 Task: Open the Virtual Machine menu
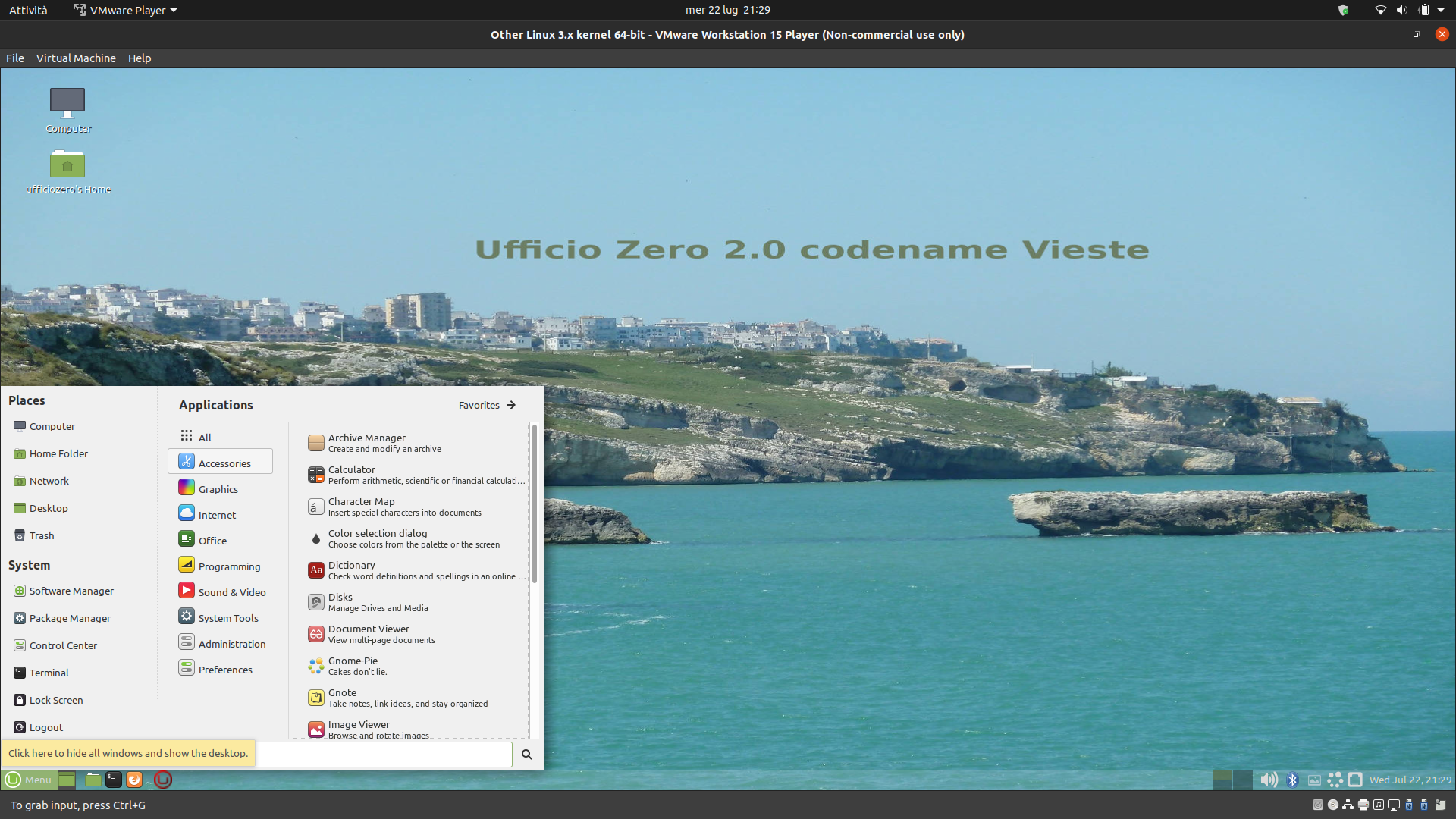point(76,58)
